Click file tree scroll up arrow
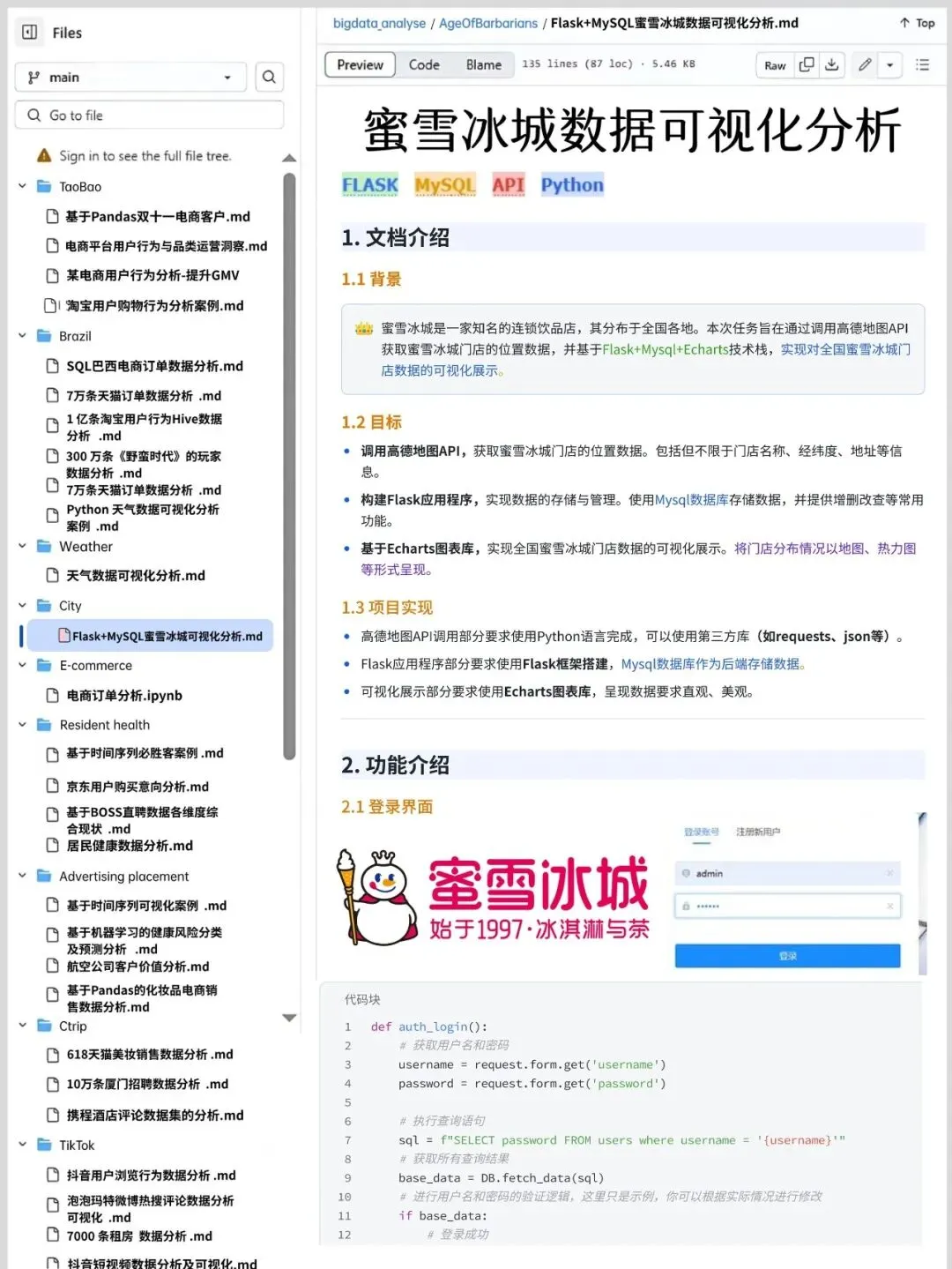Image resolution: width=952 pixels, height=1269 pixels. point(289,158)
